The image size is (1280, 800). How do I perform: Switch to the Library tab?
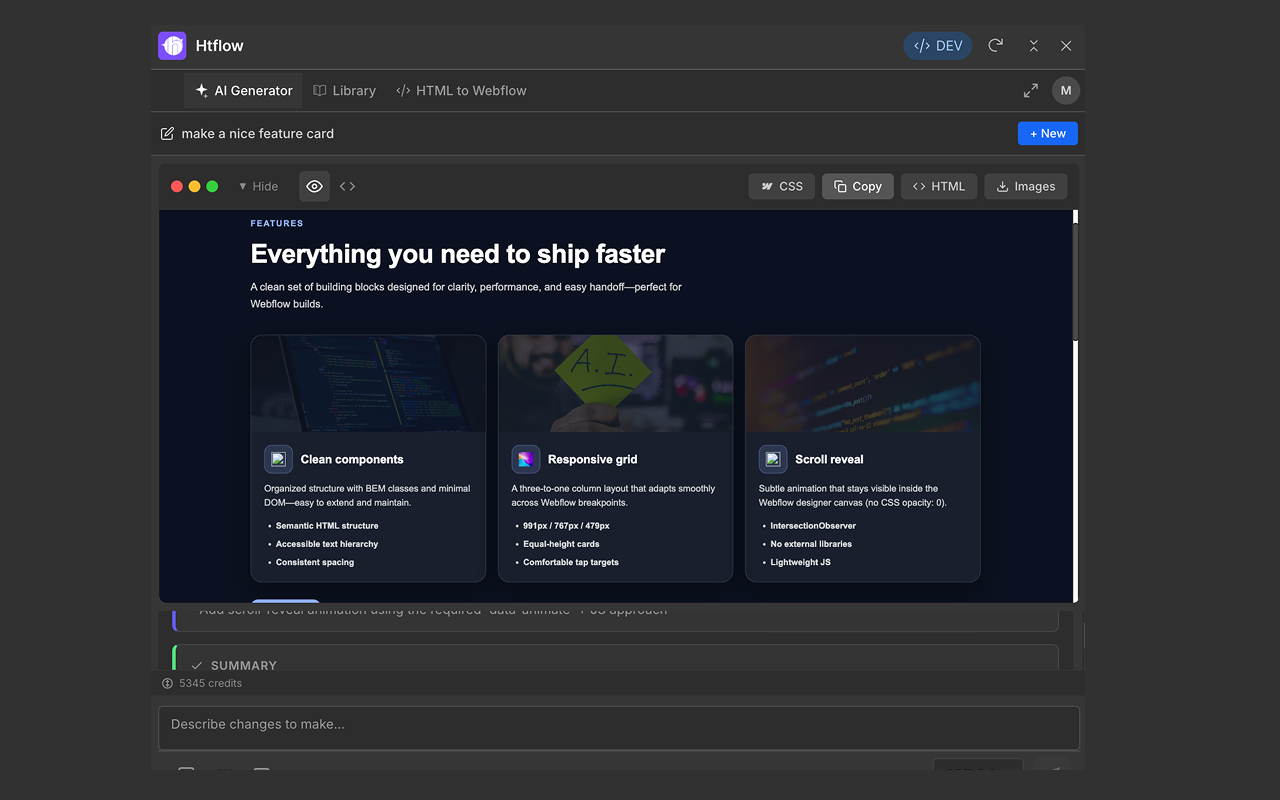(344, 90)
